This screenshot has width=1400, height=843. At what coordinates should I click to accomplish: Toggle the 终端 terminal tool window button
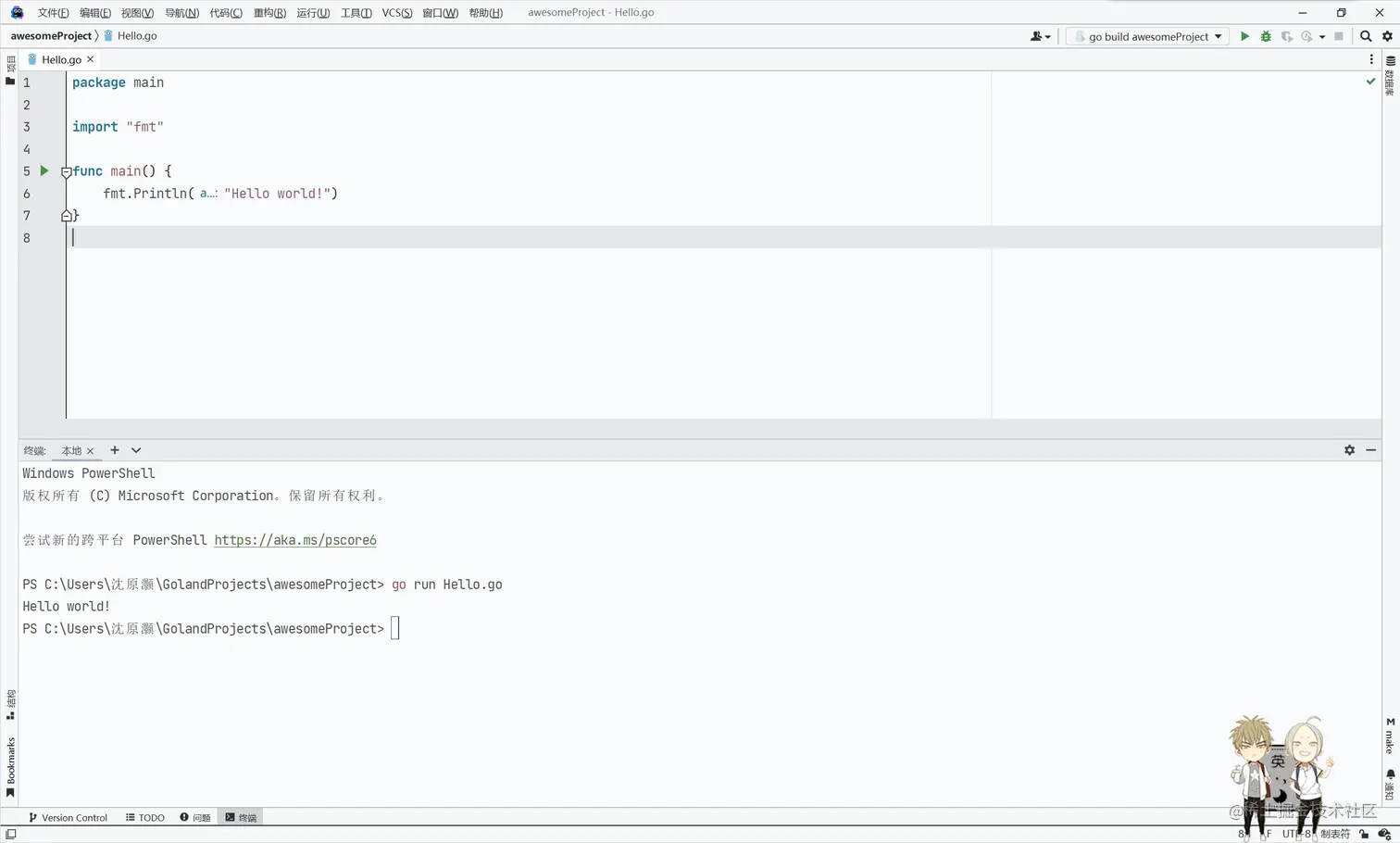[x=242, y=817]
